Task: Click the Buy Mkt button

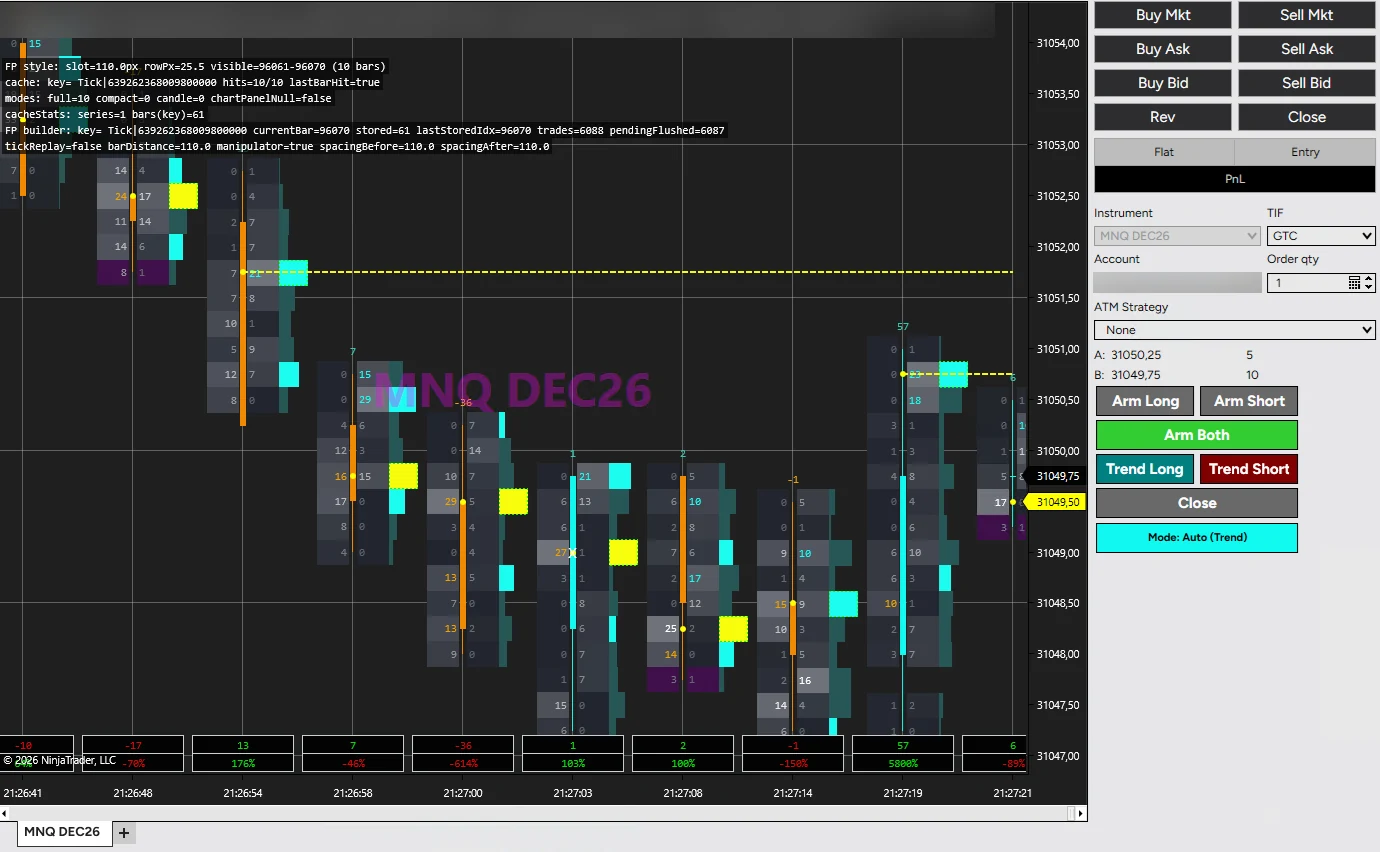Action: [x=1163, y=15]
